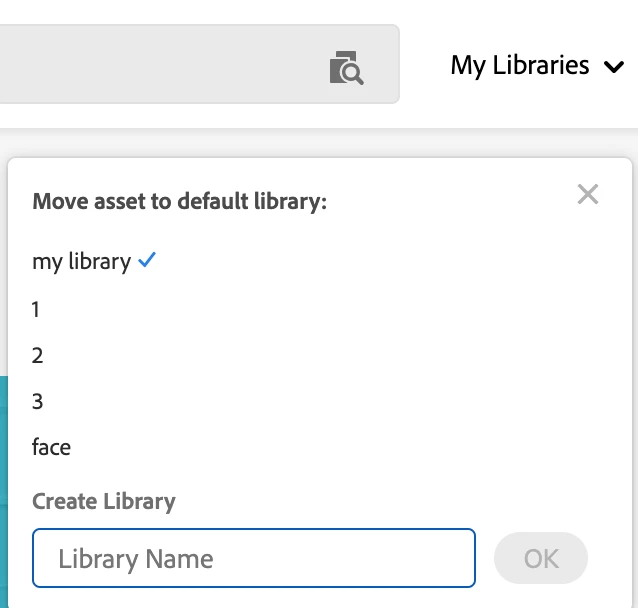Pick library "3" in the list

point(37,401)
